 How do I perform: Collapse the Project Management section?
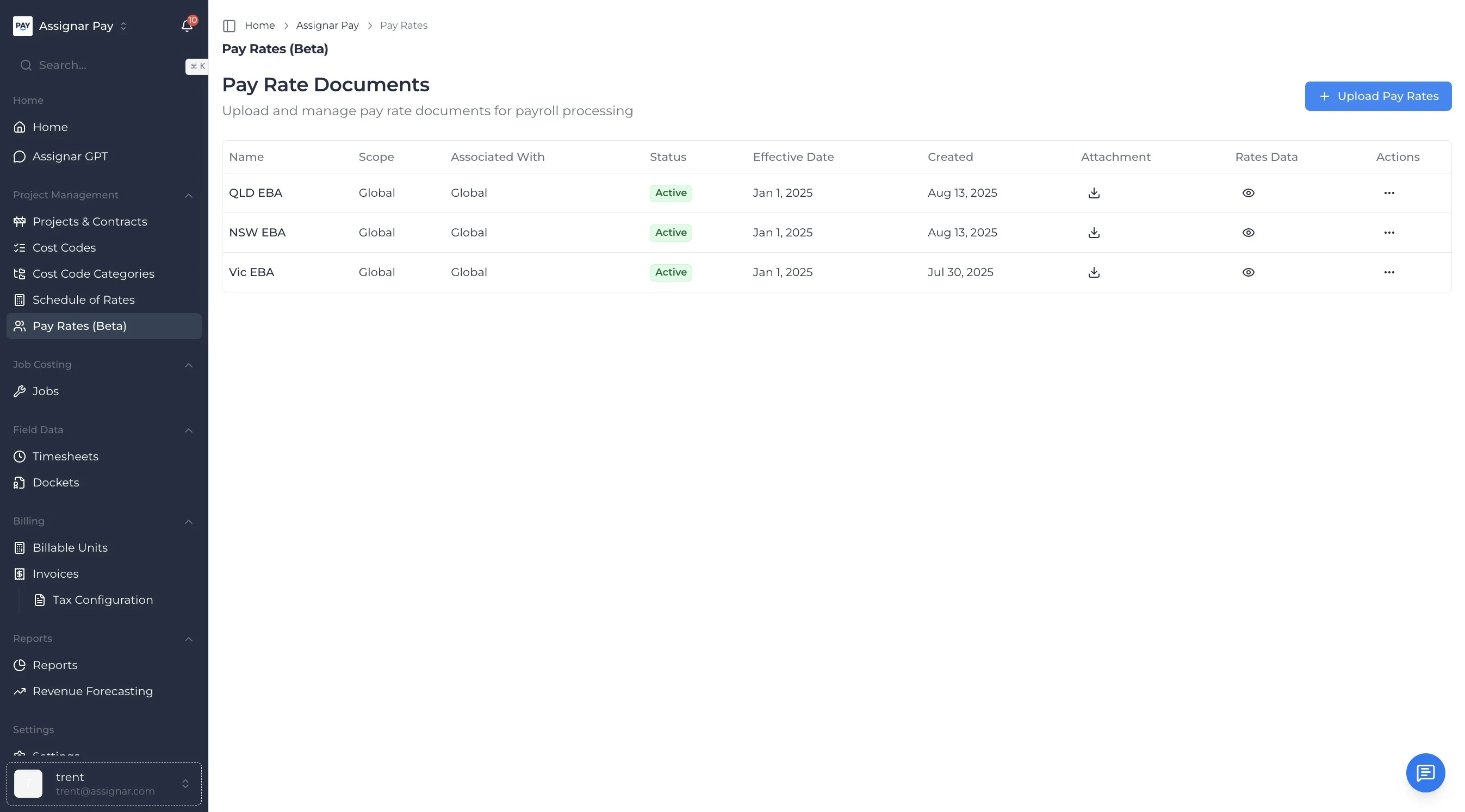pyautogui.click(x=189, y=196)
